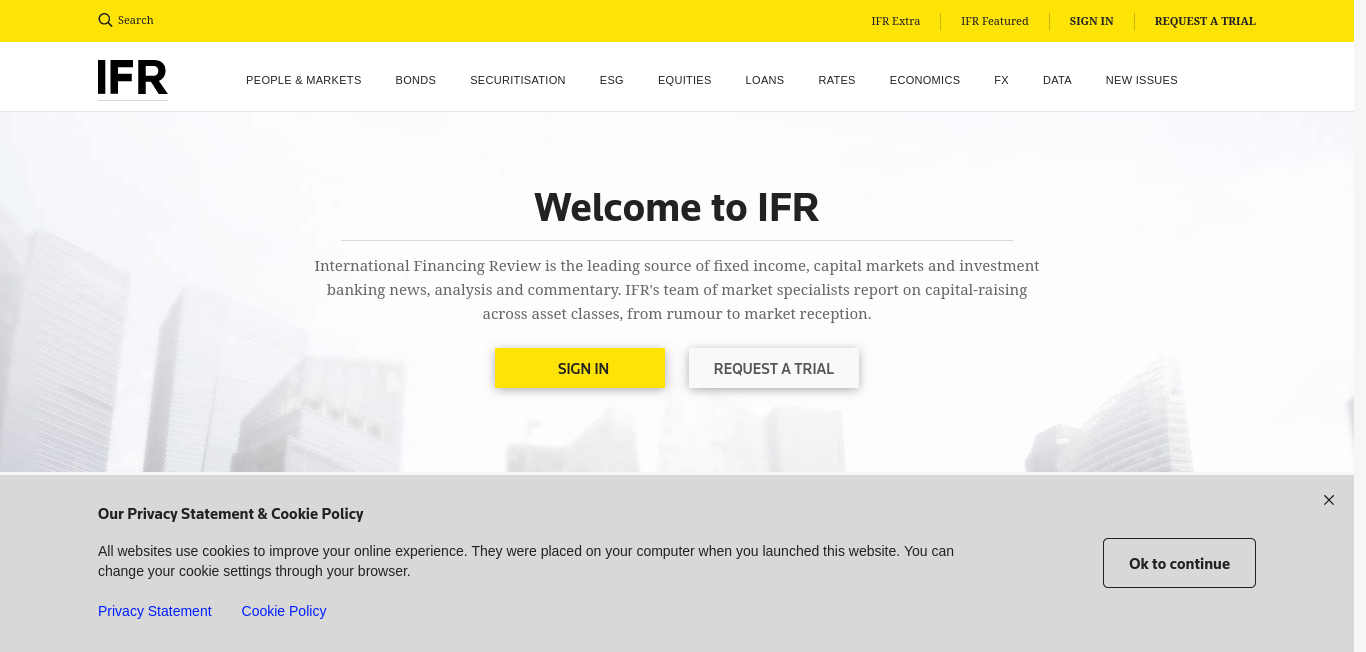Go to the Rates section
The width and height of the screenshot is (1366, 652).
837,80
